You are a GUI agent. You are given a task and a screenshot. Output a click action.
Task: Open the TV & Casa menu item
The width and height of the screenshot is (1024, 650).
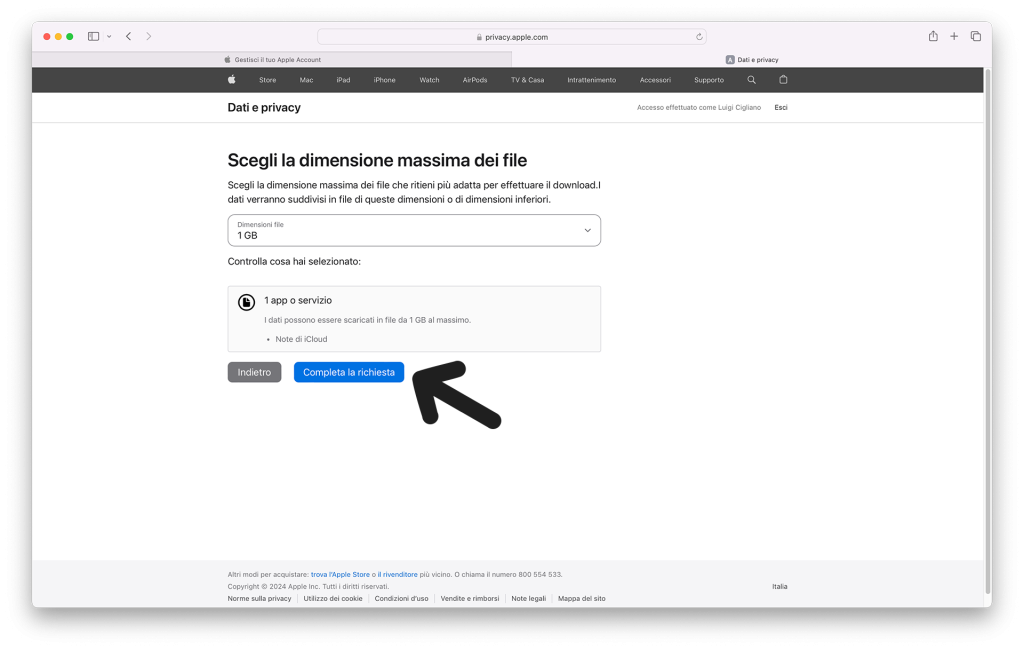[x=527, y=80]
